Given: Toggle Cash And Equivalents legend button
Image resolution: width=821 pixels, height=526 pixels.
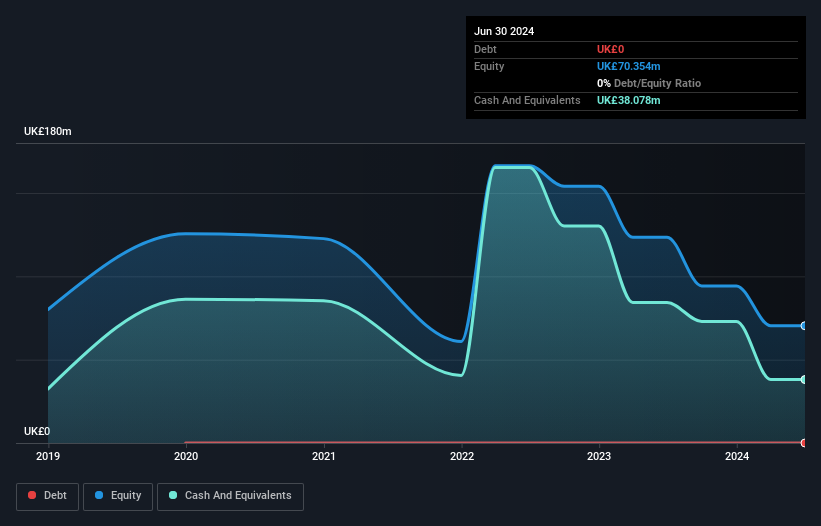Looking at the screenshot, I should (x=230, y=496).
